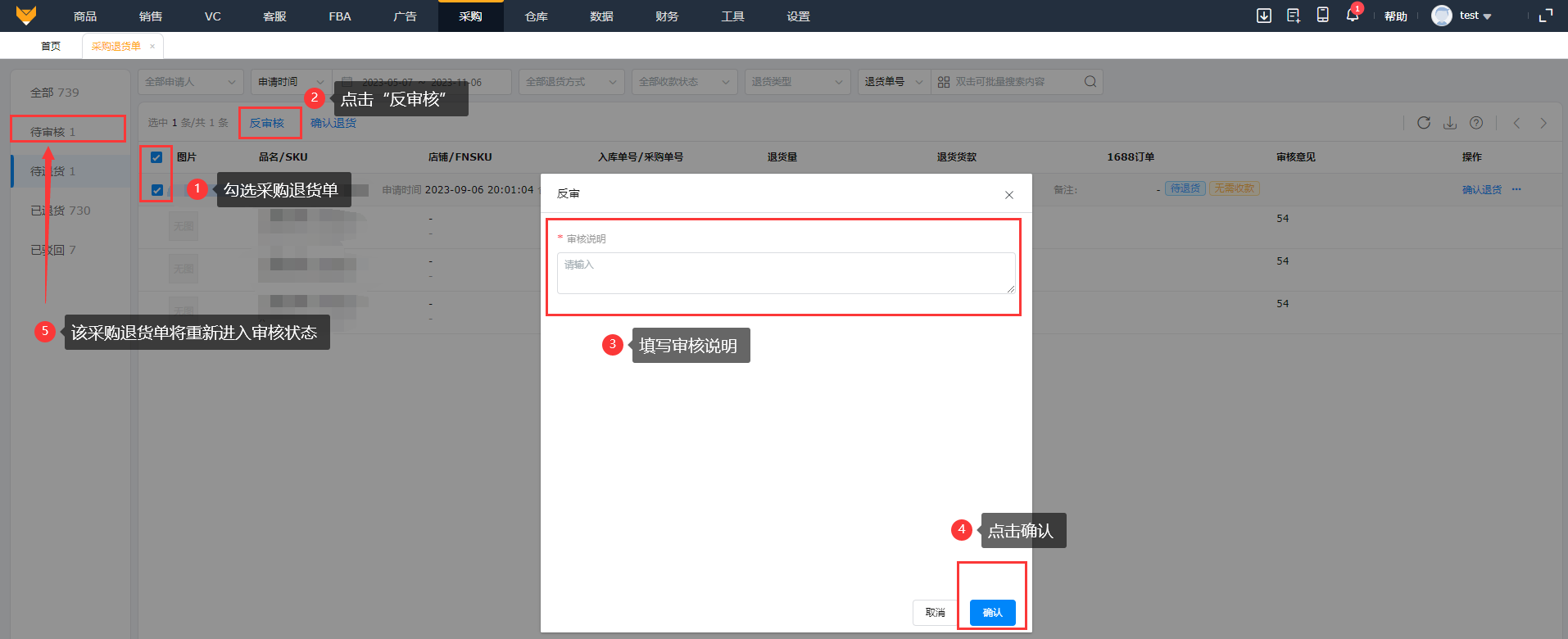Screen dimensions: 1568x639
Task: Click the 取消 button in dialog
Action: click(x=935, y=613)
